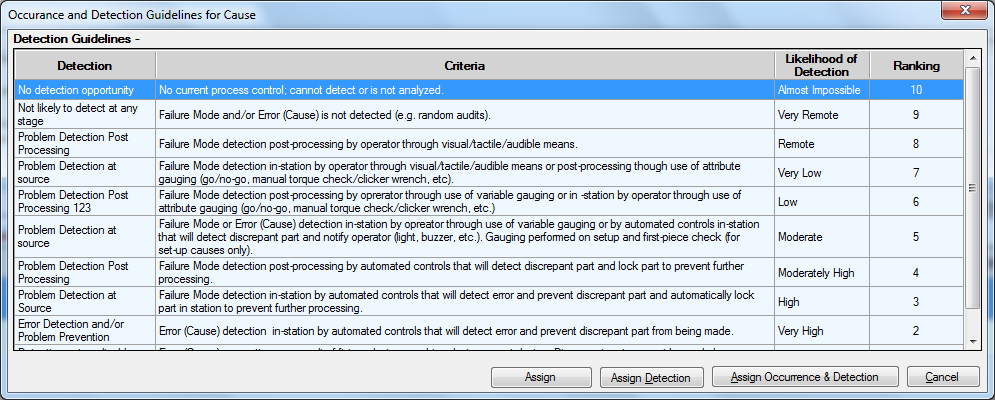Click the Assign button

540,377
